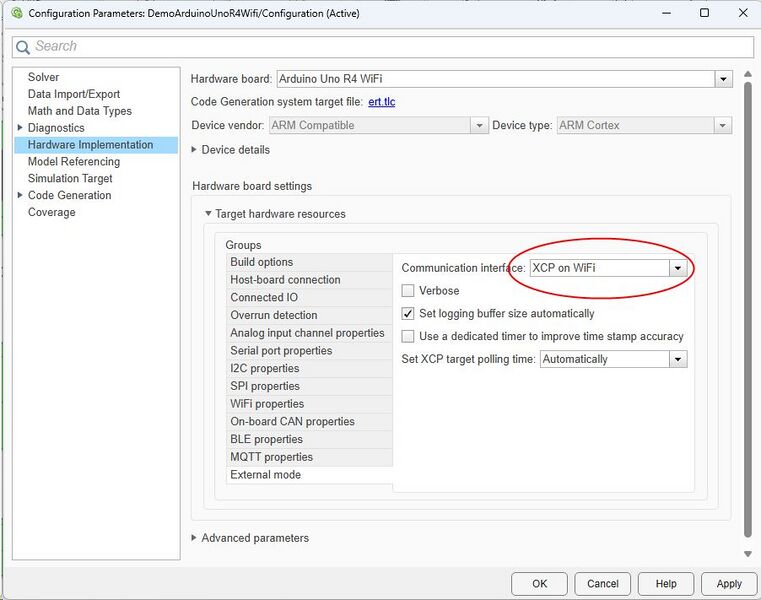Open the Connected IO group
Image resolution: width=761 pixels, height=600 pixels.
point(309,298)
